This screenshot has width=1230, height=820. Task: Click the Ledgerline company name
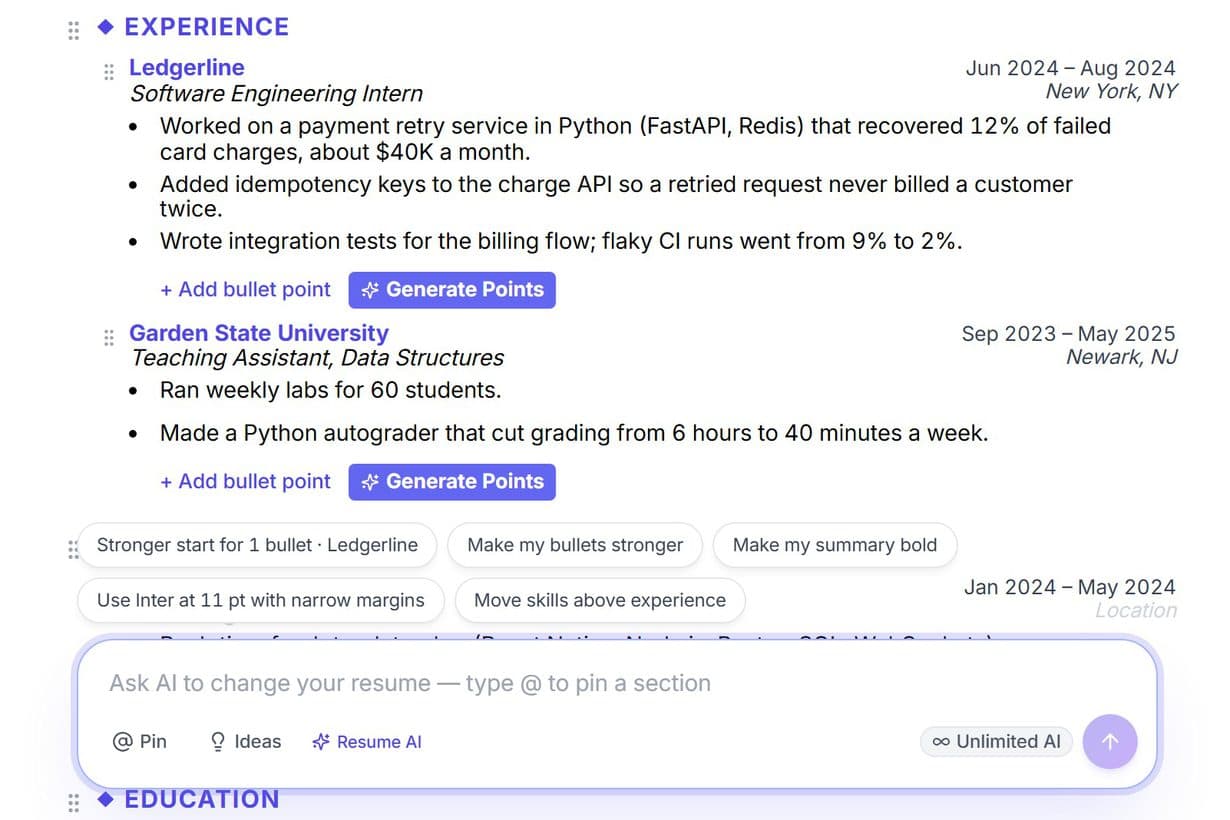click(x=187, y=68)
